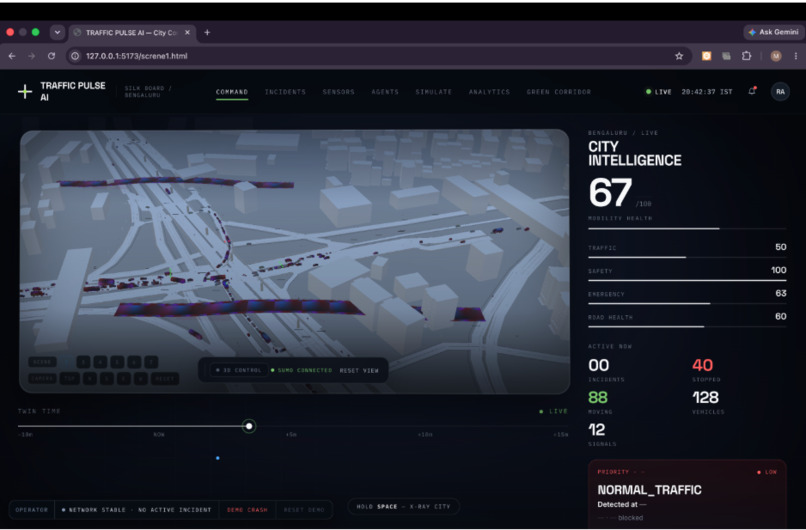Bookmark this page with the star icon
Viewport: 806px width, 530px height.
pyautogui.click(x=679, y=56)
